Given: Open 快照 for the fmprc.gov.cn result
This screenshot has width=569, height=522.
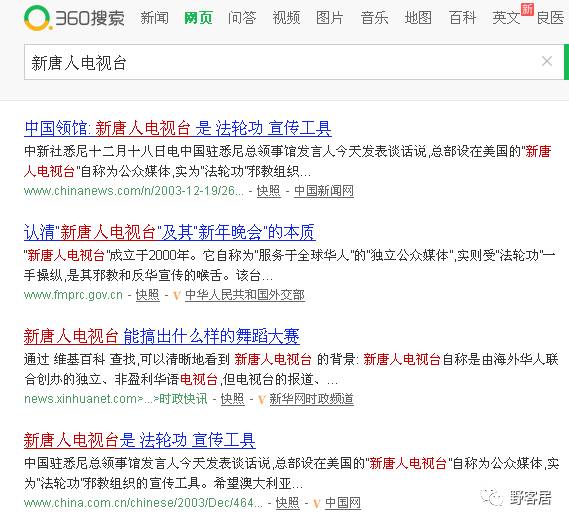Looking at the screenshot, I should tap(148, 295).
